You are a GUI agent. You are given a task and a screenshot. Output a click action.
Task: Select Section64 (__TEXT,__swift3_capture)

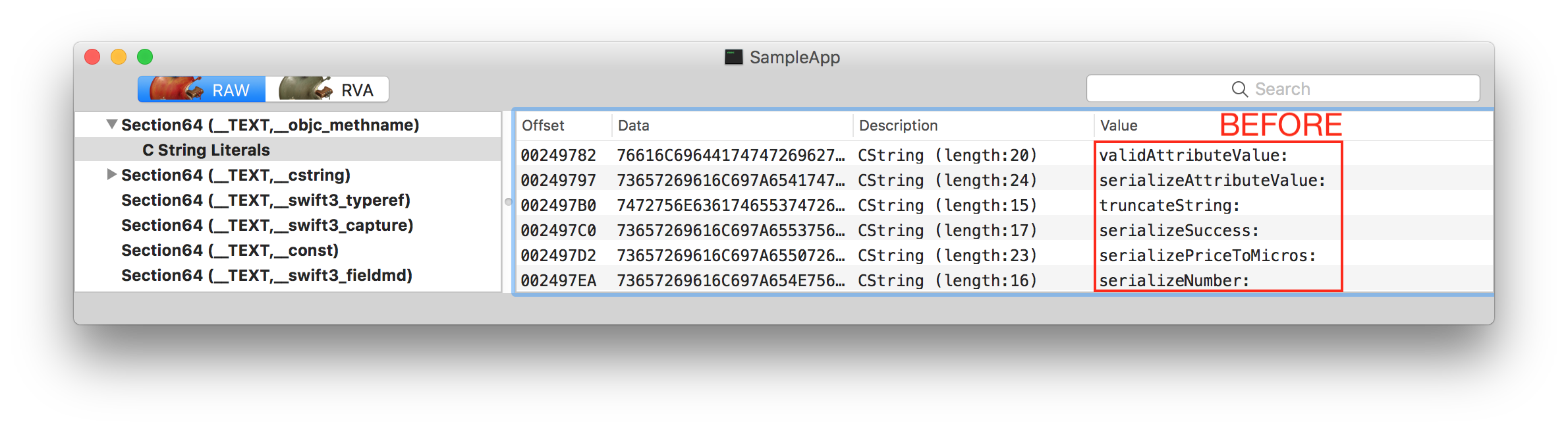click(x=267, y=225)
